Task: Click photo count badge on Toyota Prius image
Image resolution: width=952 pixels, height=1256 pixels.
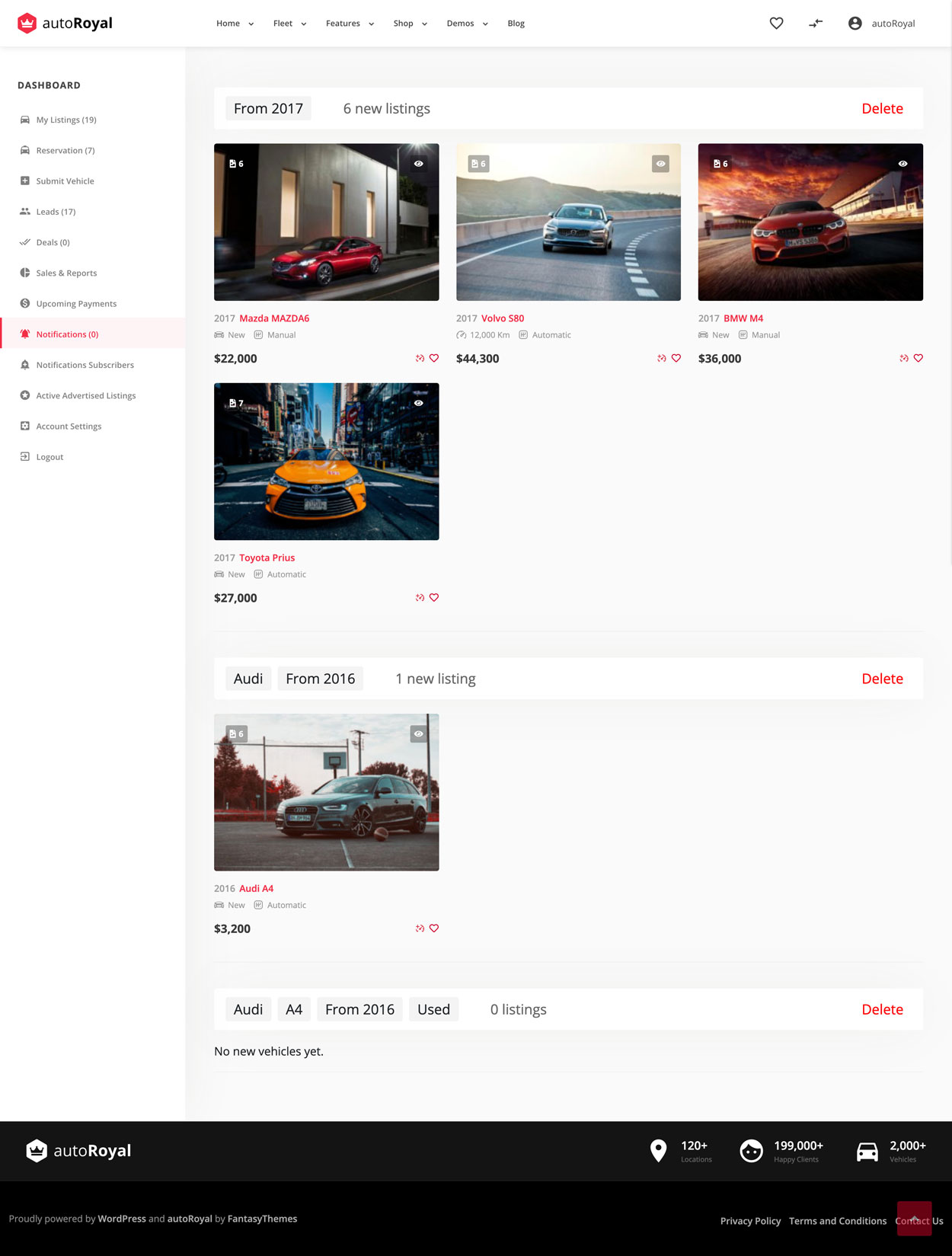Action: coord(236,403)
